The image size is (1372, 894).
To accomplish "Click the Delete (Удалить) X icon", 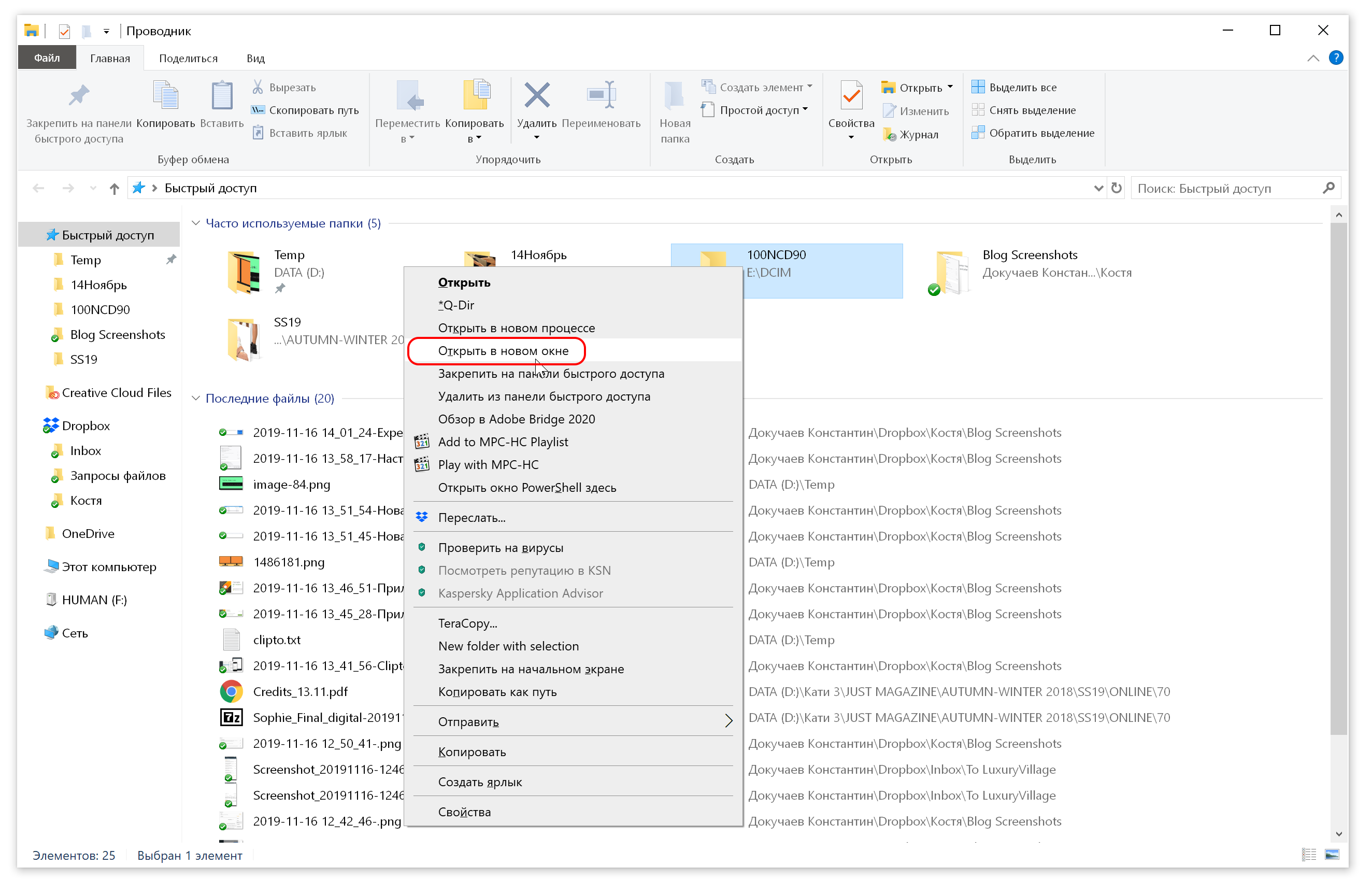I will (537, 96).
